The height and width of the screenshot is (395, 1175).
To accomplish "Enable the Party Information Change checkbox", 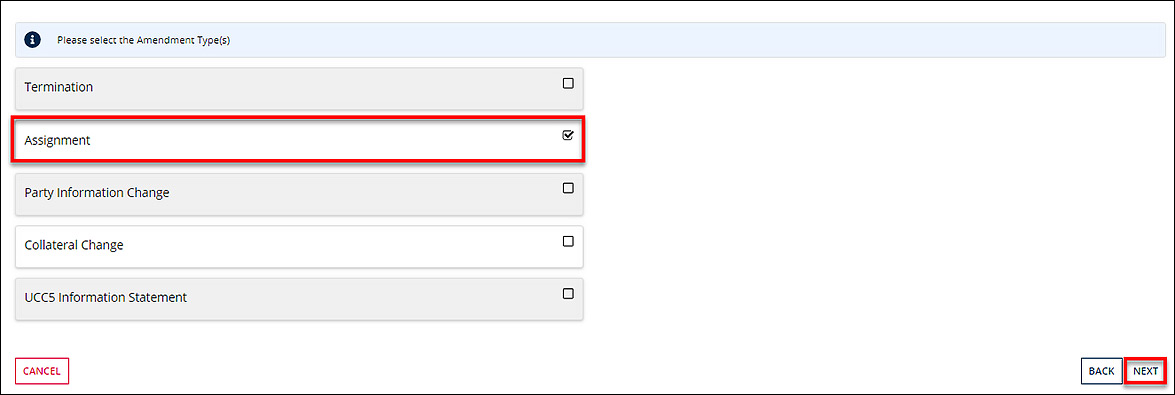I will pos(568,188).
